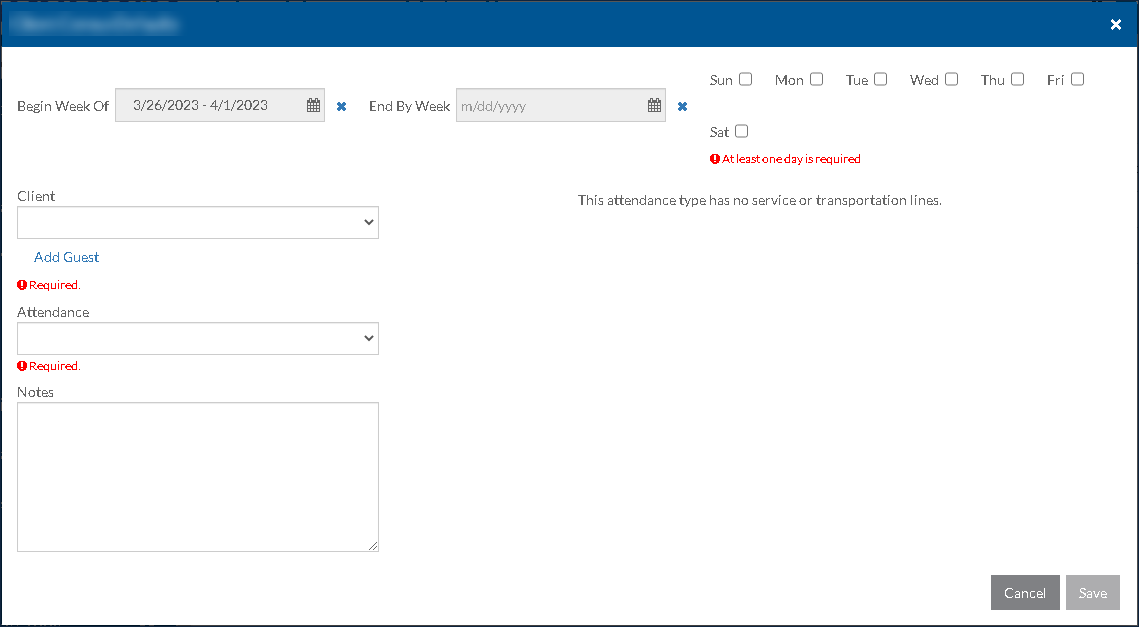Click the Save button
Screen dimensions: 1139x627
point(1092,593)
